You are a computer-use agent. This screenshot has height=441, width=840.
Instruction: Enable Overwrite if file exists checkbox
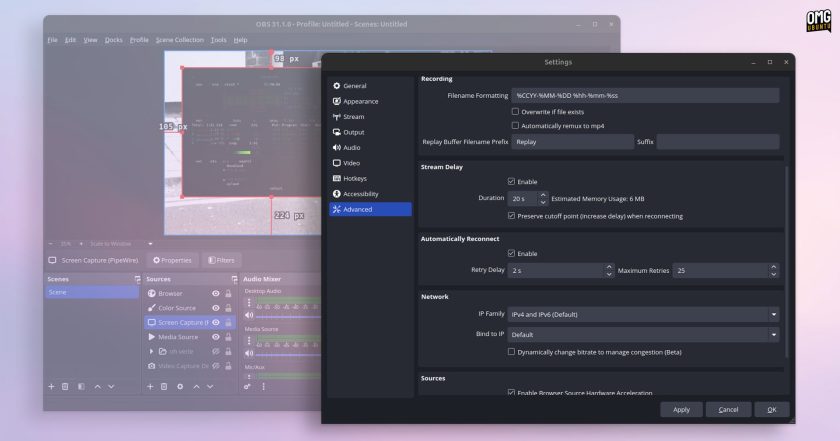point(515,111)
